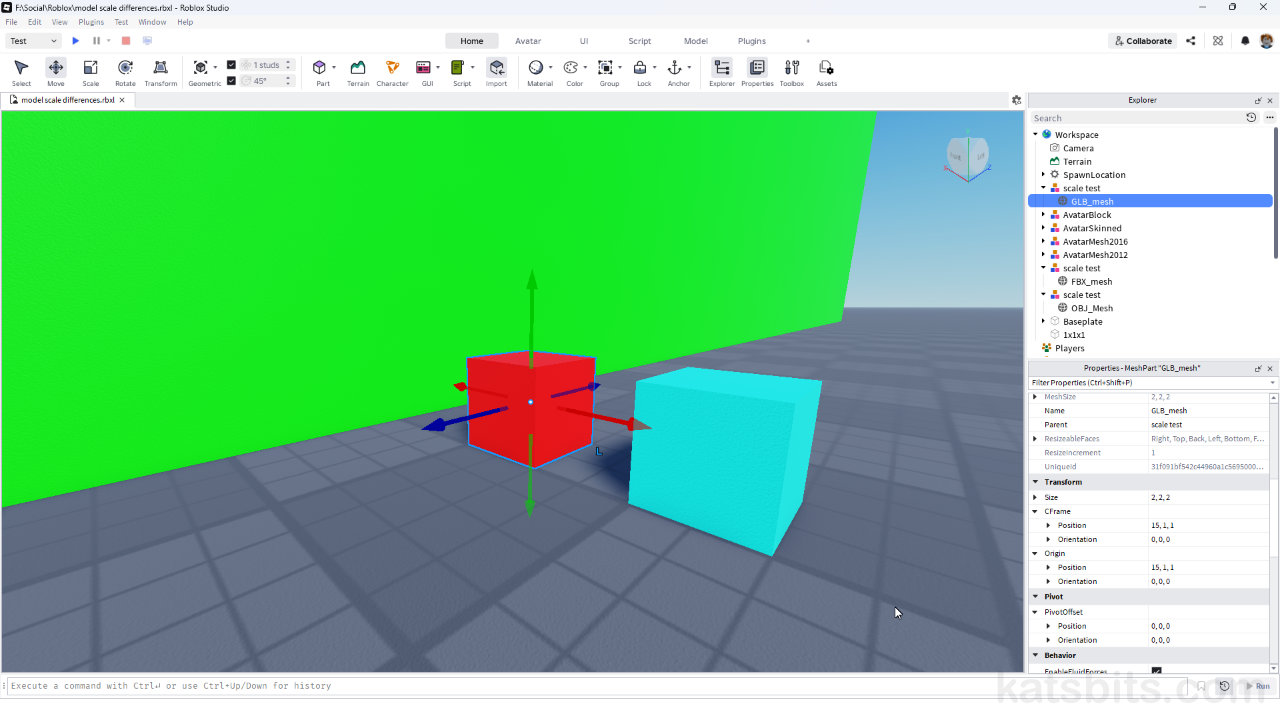Expand the Baseplate tree node
Image resolution: width=1280 pixels, height=720 pixels.
pyautogui.click(x=1043, y=322)
